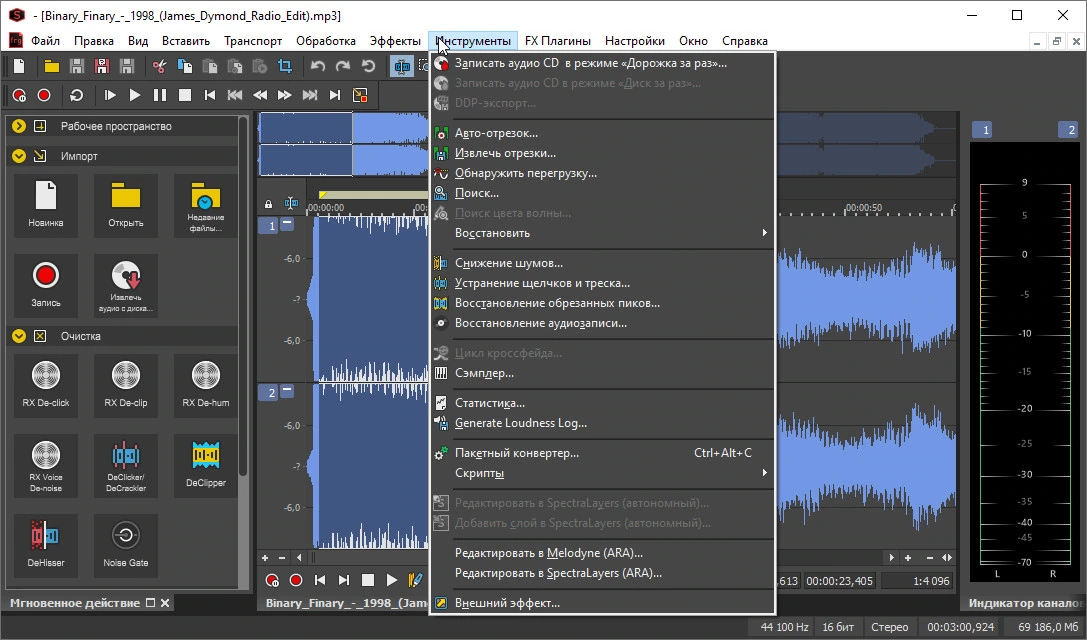Click the red Save As toolbar icon
1087x640 pixels.
[102, 67]
